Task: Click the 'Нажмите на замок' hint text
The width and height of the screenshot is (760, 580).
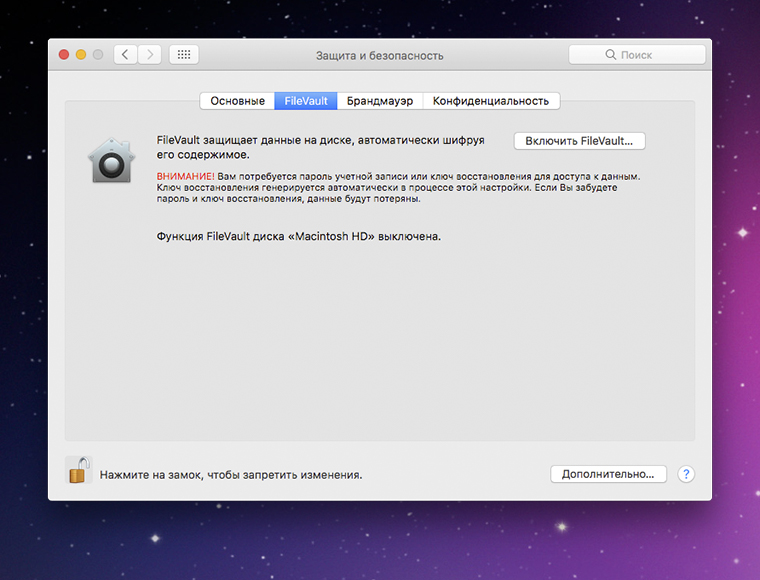Action: [231, 475]
